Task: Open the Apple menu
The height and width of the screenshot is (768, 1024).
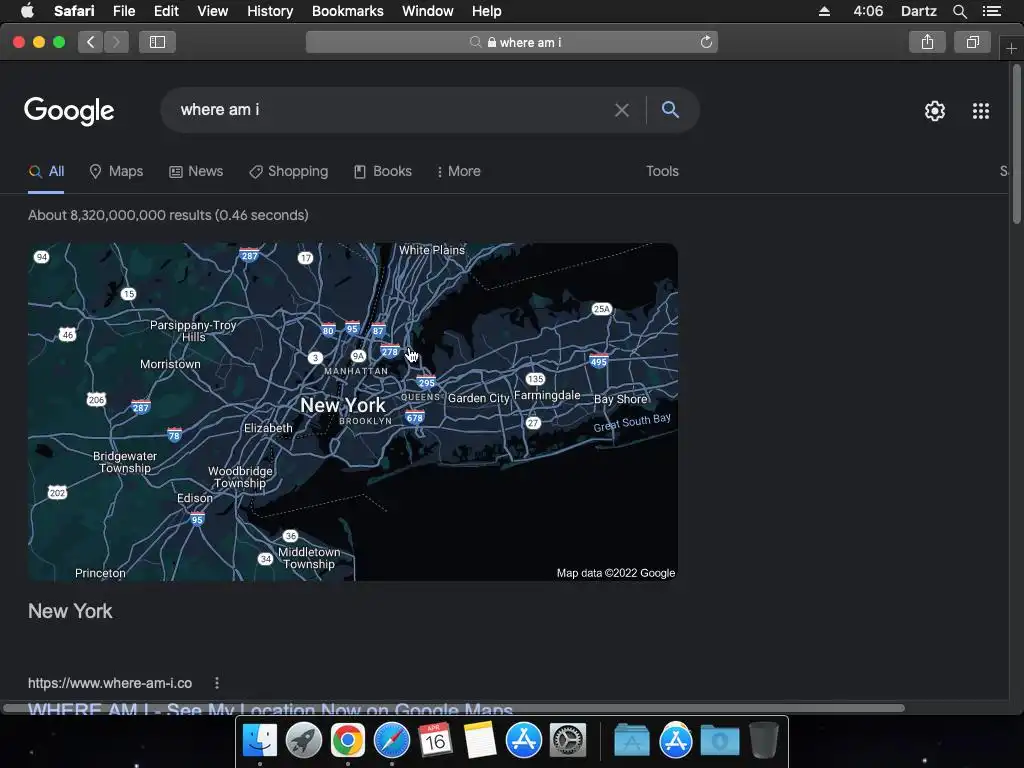Action: coord(27,11)
